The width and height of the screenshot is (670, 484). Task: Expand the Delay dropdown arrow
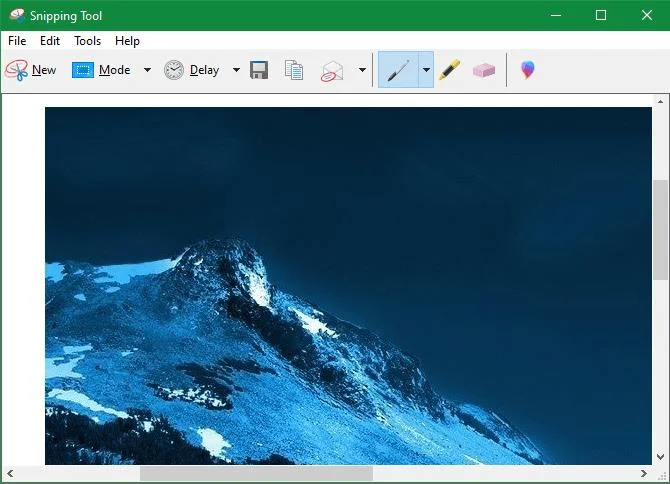pyautogui.click(x=236, y=70)
